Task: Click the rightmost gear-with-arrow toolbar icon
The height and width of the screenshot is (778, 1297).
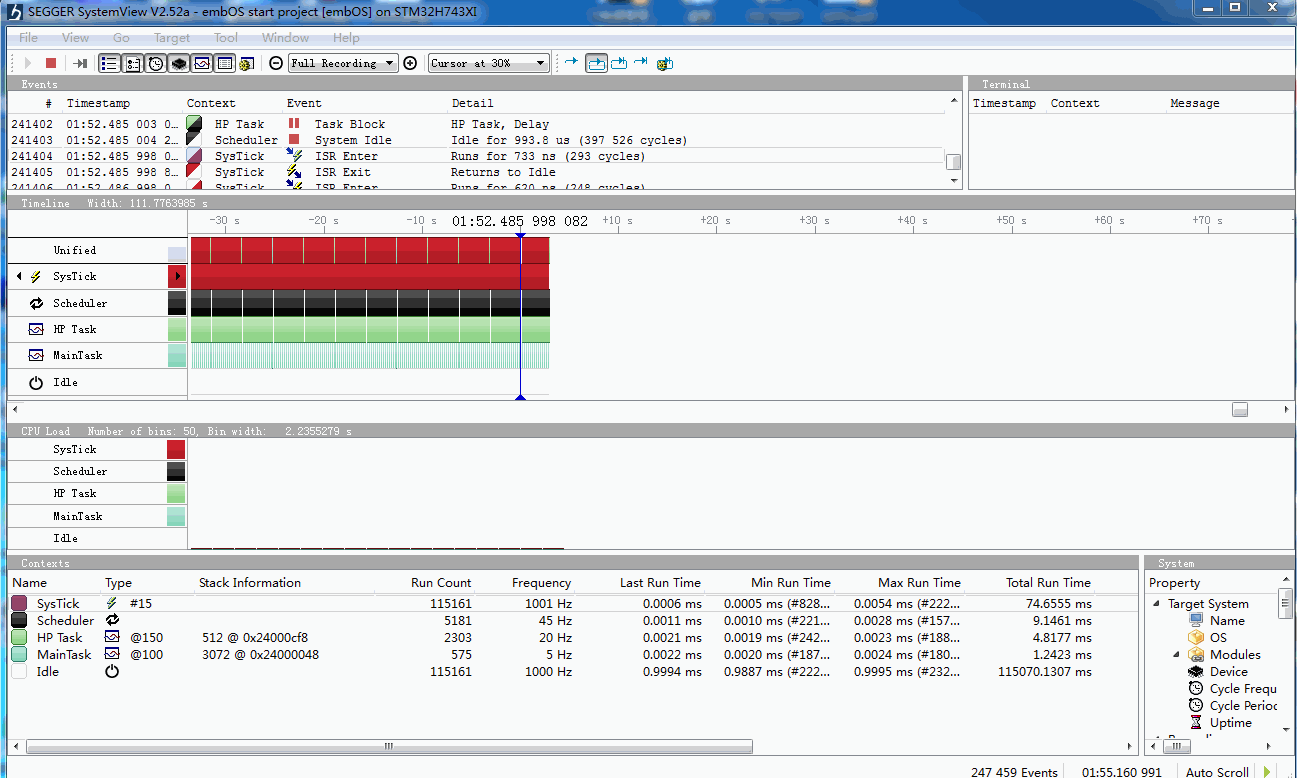Action: pos(665,63)
